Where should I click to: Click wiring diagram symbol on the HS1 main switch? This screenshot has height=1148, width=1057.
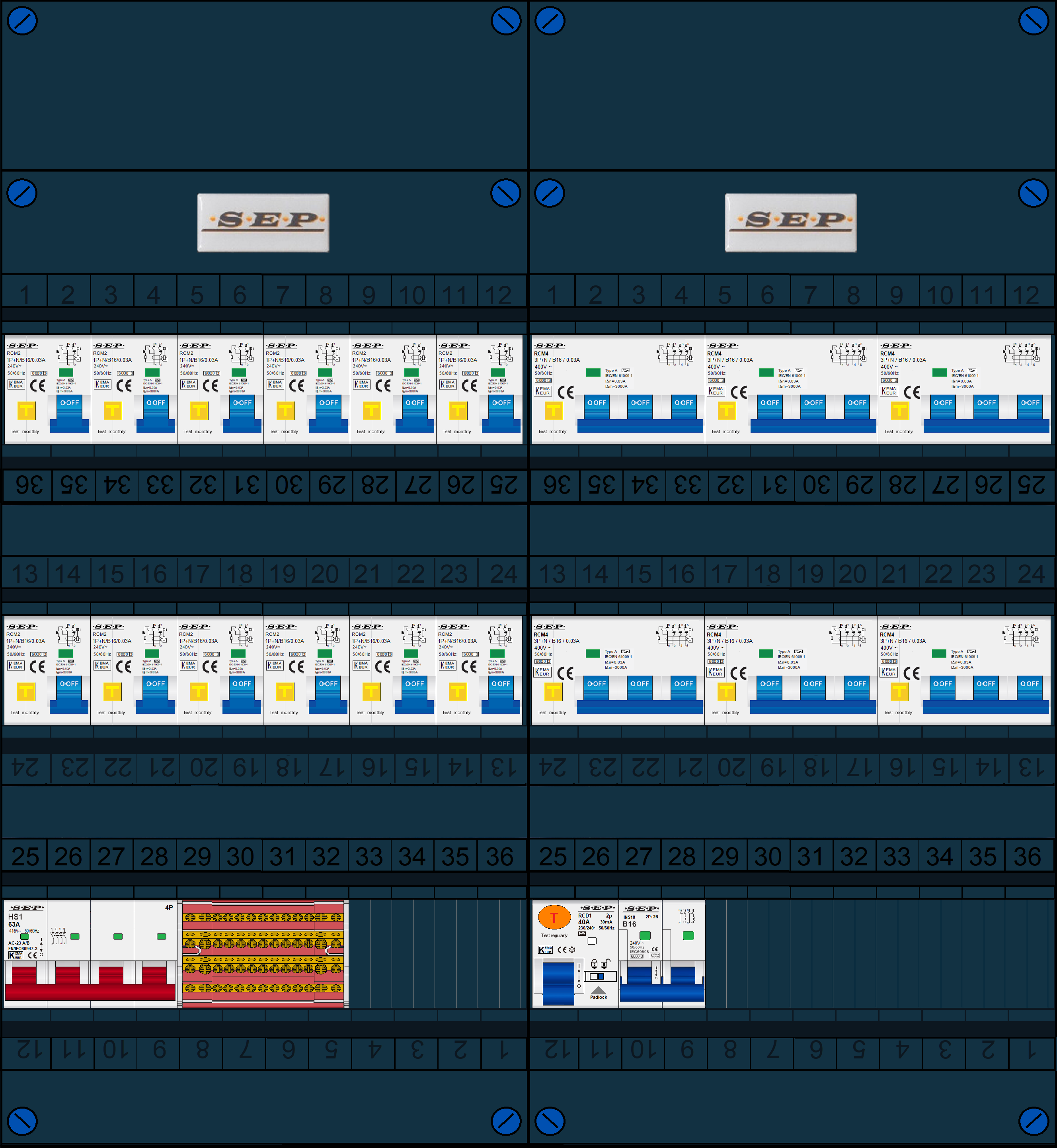(59, 936)
